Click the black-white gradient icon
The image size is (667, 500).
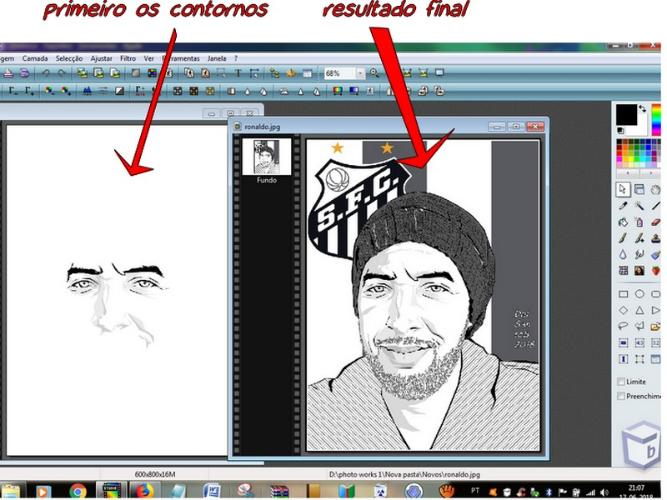click(x=120, y=91)
